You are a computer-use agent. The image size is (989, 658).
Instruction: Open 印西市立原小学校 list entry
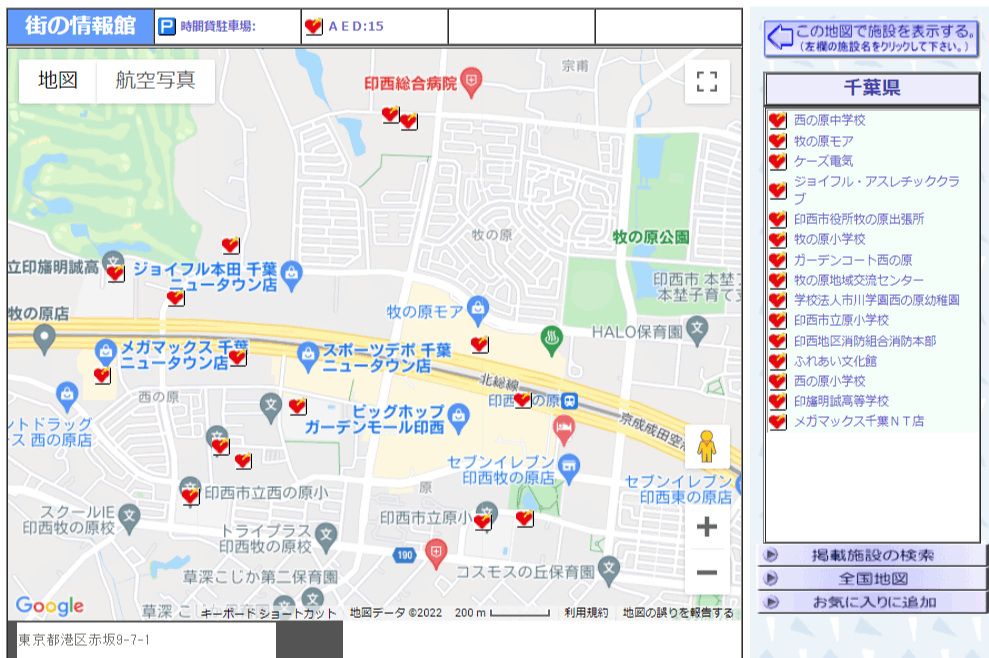coord(841,320)
